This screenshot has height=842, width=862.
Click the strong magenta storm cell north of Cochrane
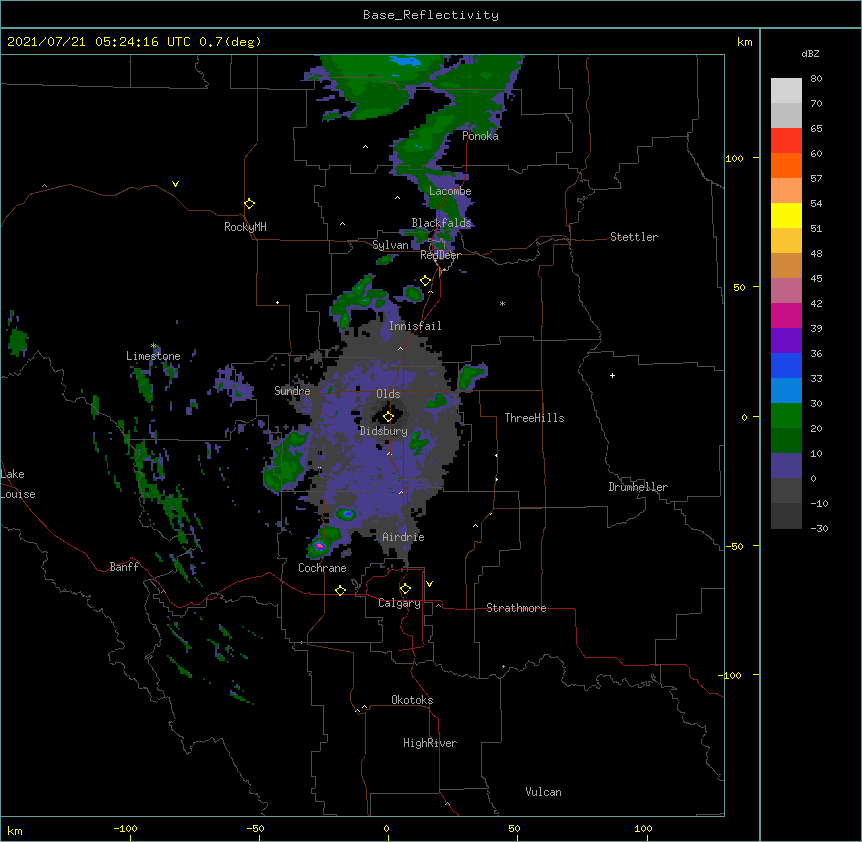click(319, 546)
